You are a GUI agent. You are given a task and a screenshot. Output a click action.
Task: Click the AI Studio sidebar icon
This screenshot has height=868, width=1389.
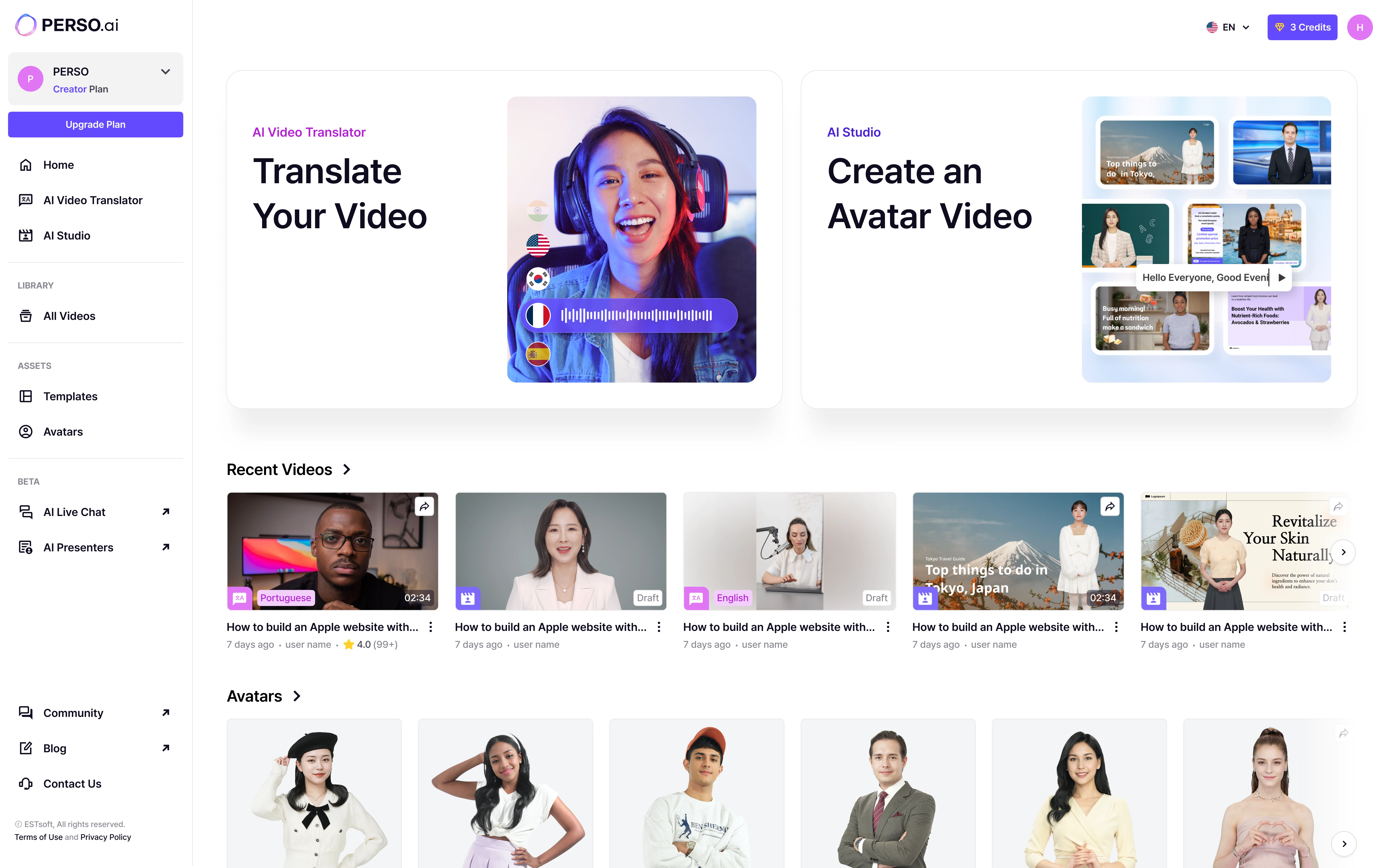[26, 235]
